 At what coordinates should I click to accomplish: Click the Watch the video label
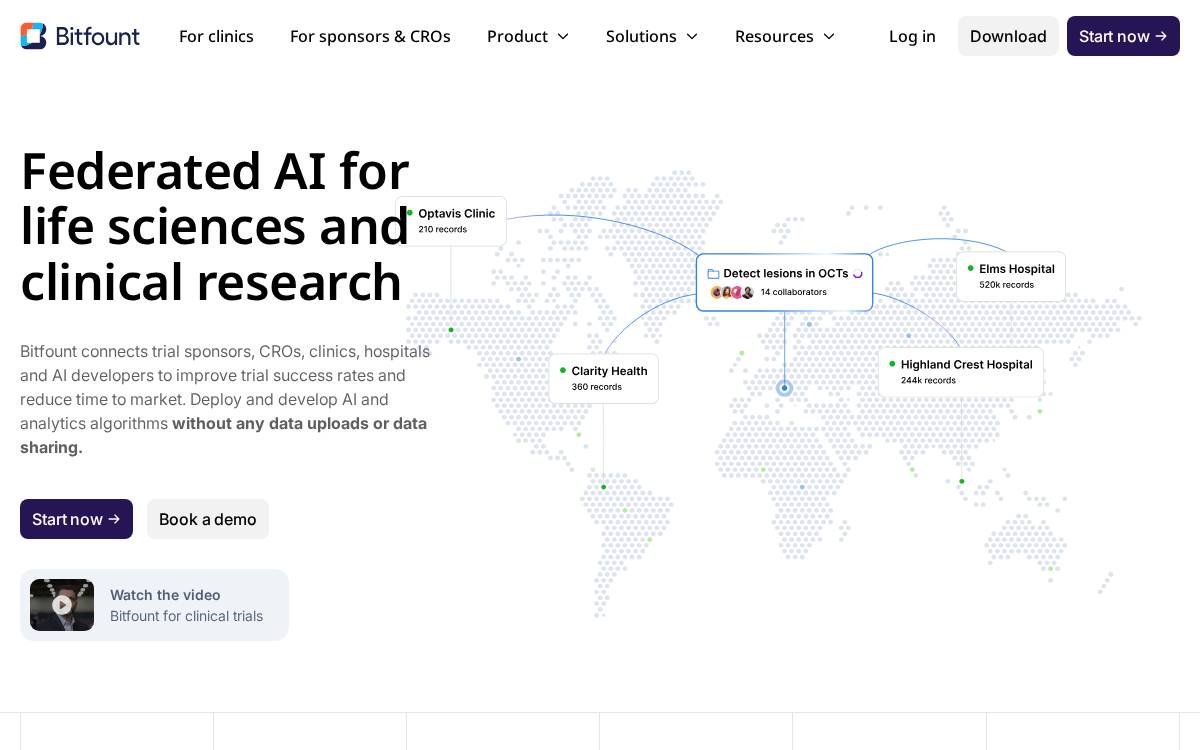[x=165, y=595]
